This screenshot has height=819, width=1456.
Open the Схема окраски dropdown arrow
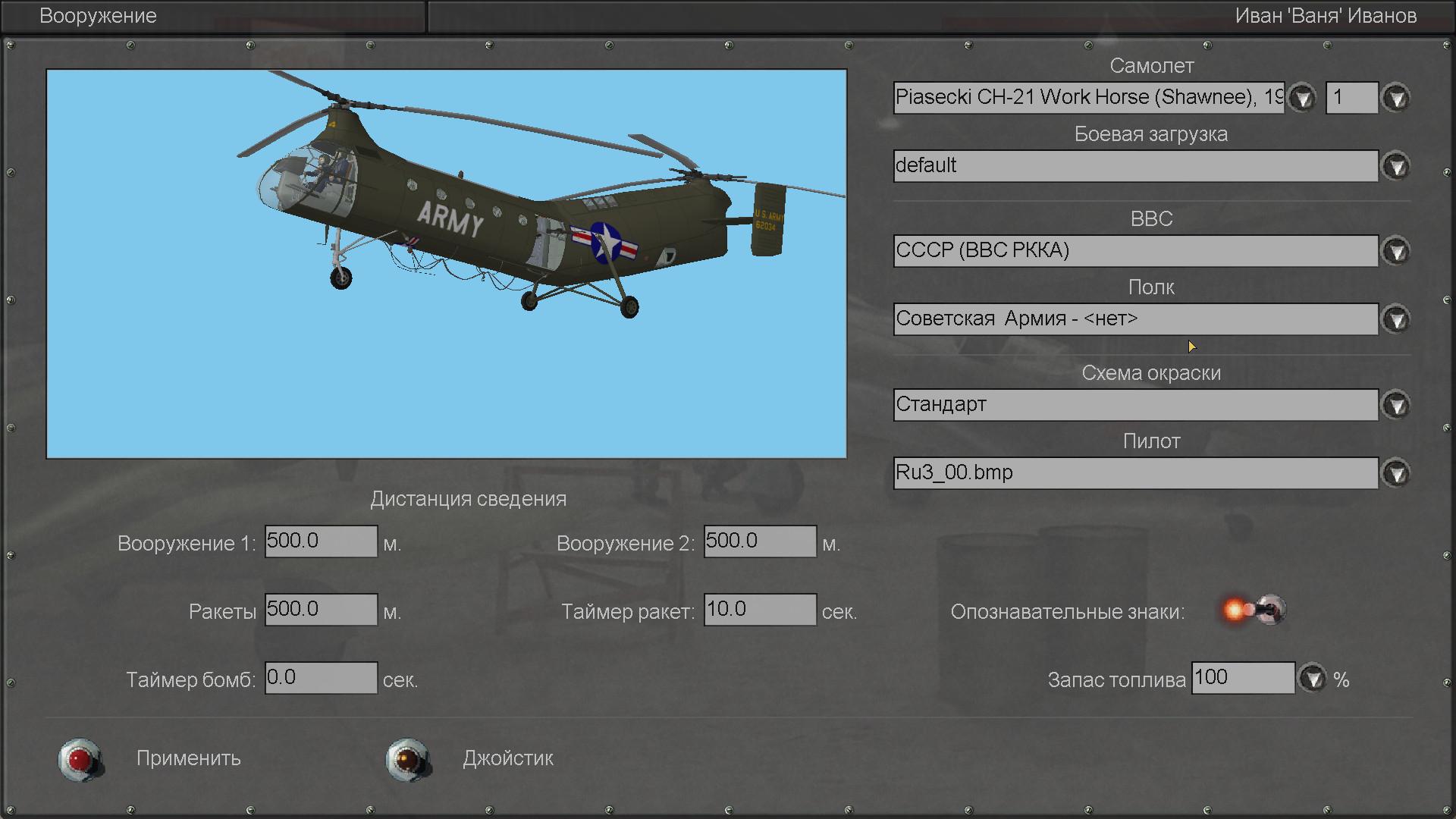click(1395, 405)
